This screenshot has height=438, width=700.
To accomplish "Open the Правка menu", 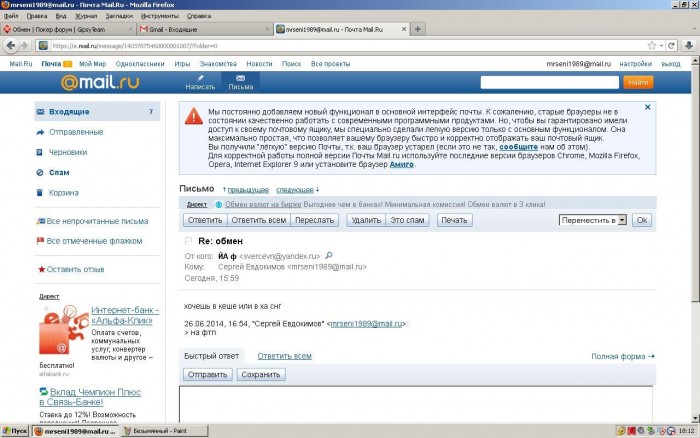I will [37, 16].
